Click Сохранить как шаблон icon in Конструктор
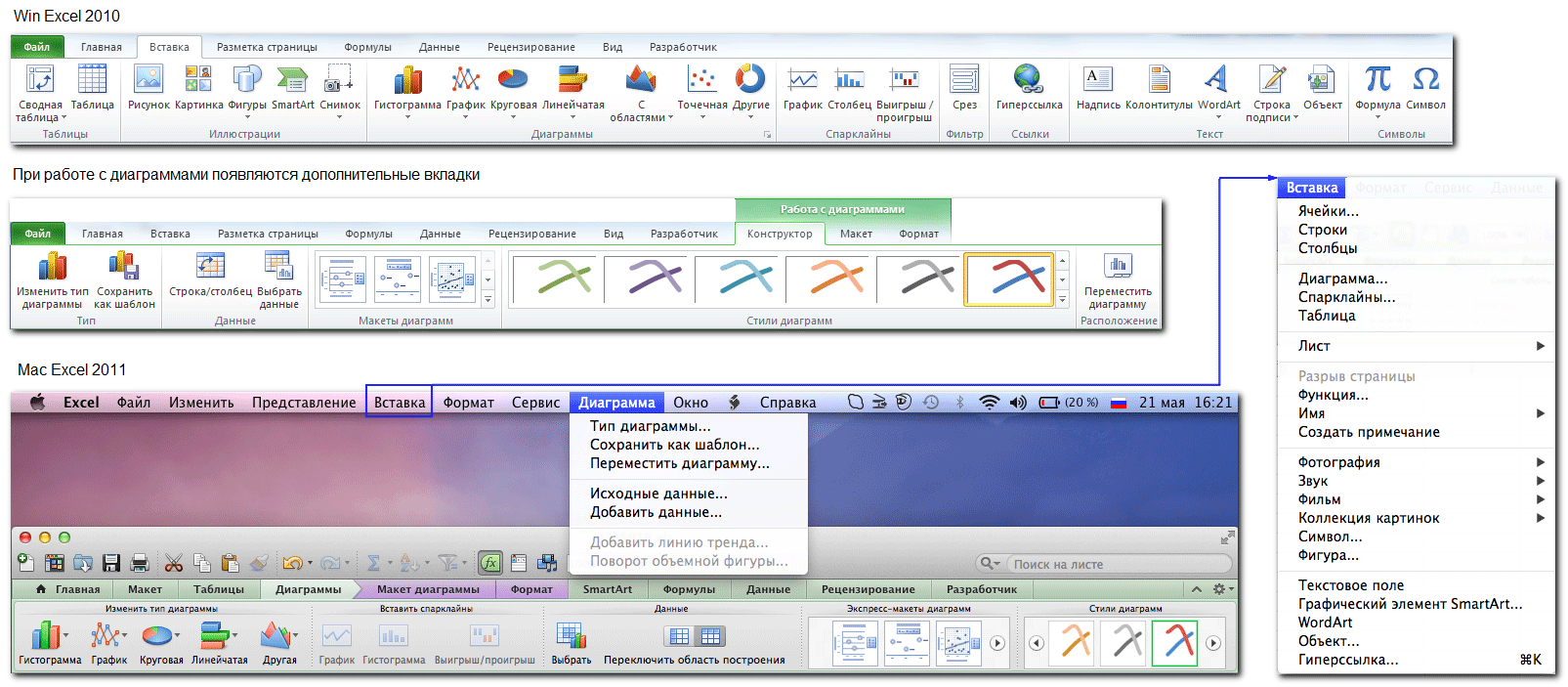 123,266
